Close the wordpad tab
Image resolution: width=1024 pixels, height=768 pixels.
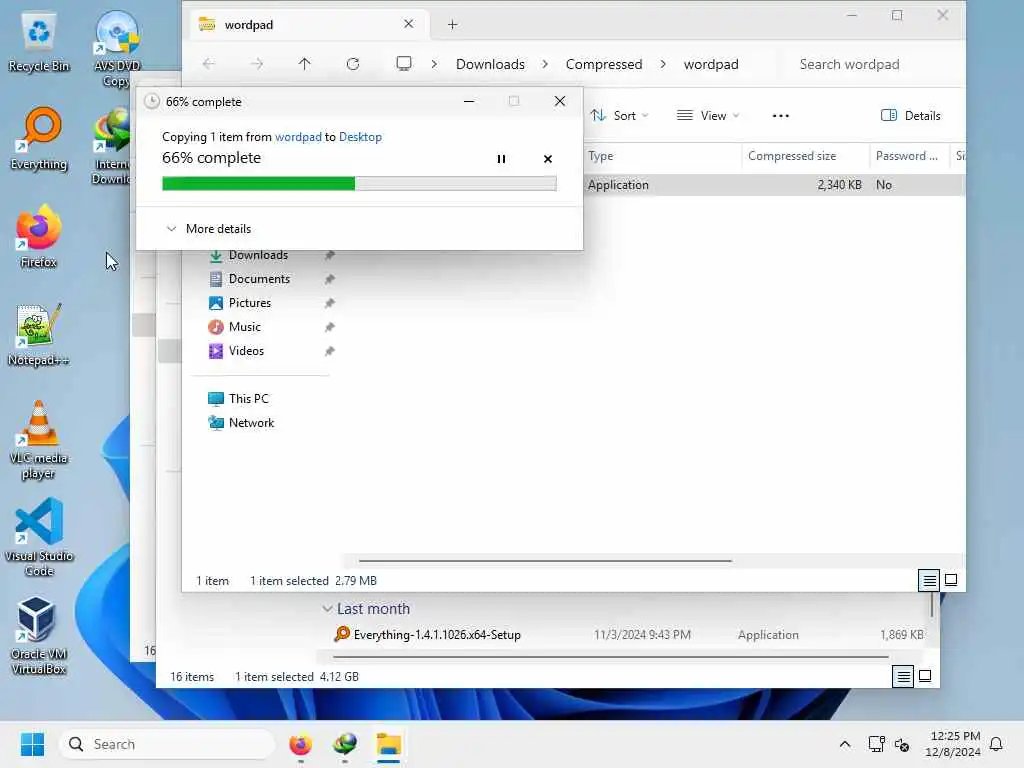click(x=408, y=24)
